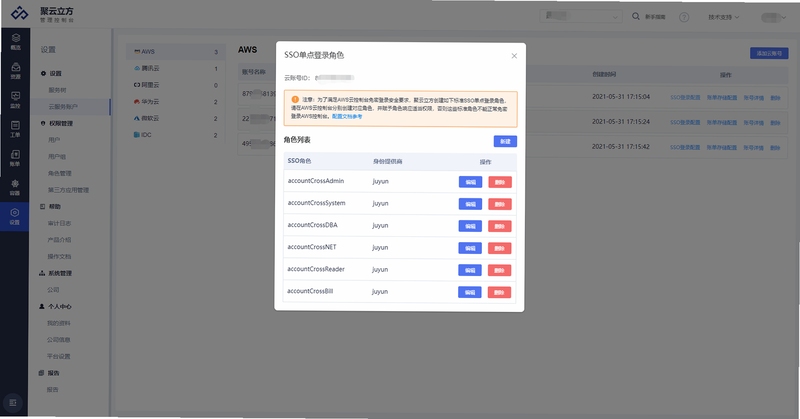
Task: Click the SSO角色 column header
Action: (299, 161)
